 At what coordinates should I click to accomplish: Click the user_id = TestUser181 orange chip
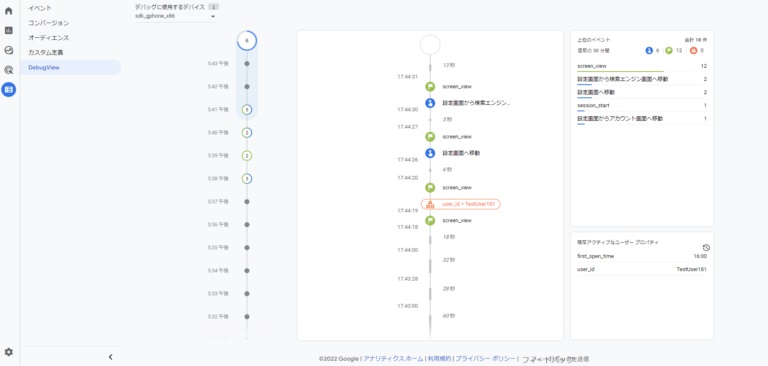[460, 204]
